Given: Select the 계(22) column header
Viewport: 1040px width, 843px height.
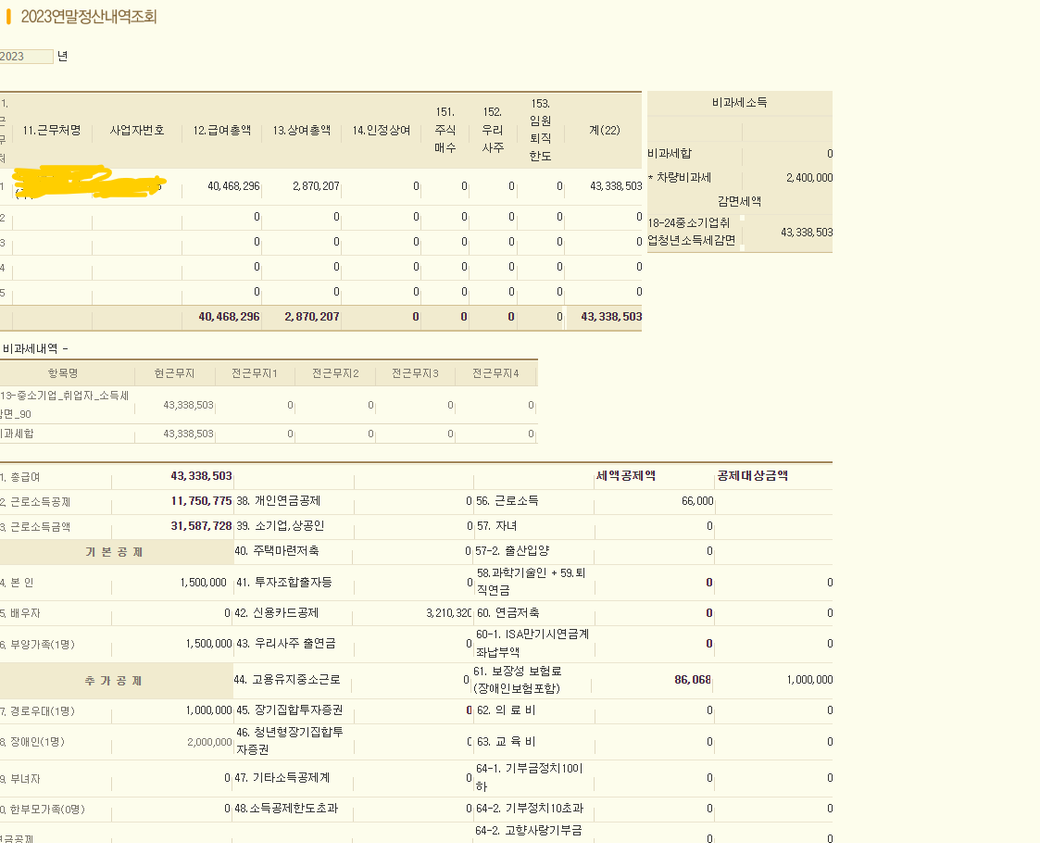Looking at the screenshot, I should [x=604, y=131].
